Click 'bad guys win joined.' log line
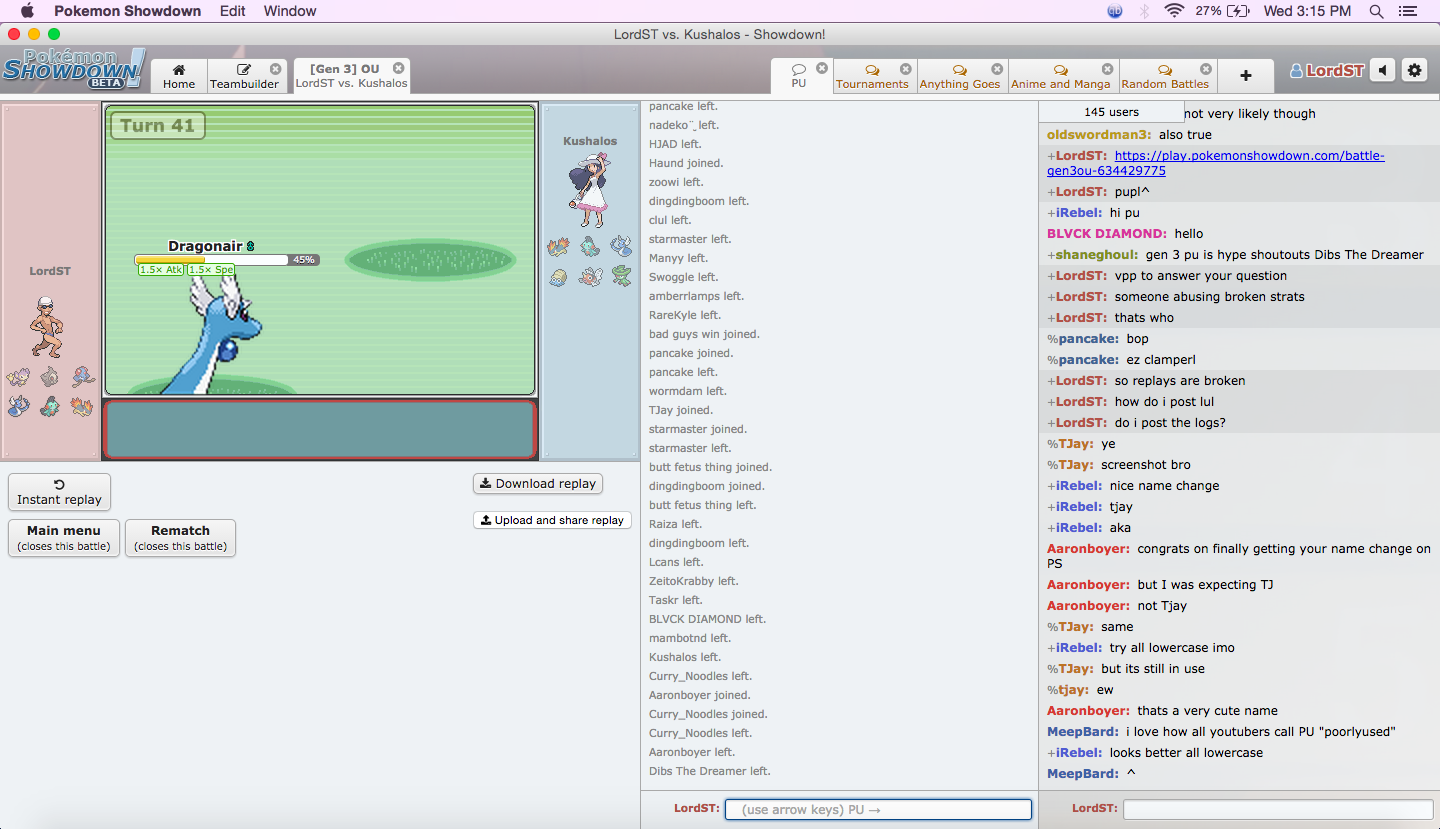 (704, 334)
